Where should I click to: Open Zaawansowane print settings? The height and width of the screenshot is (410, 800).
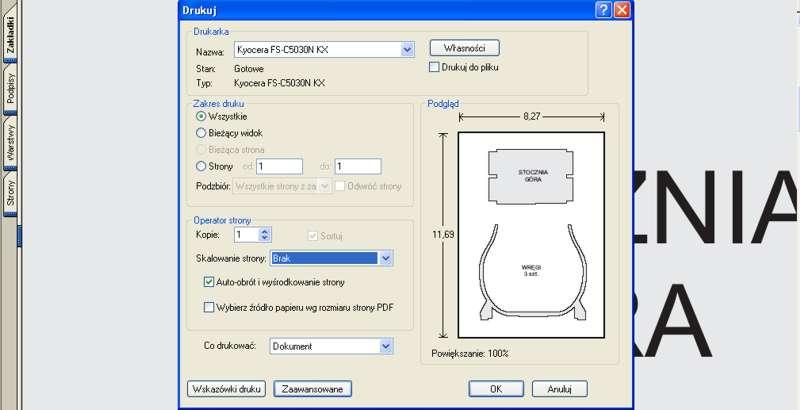click(312, 389)
